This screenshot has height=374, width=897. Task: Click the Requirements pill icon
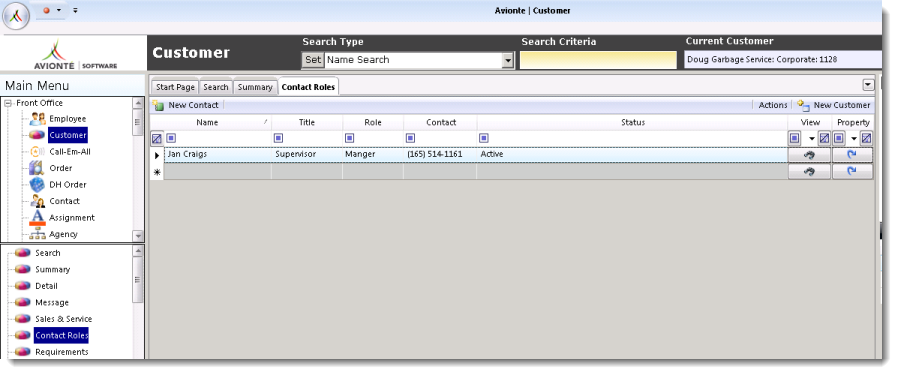(23, 352)
